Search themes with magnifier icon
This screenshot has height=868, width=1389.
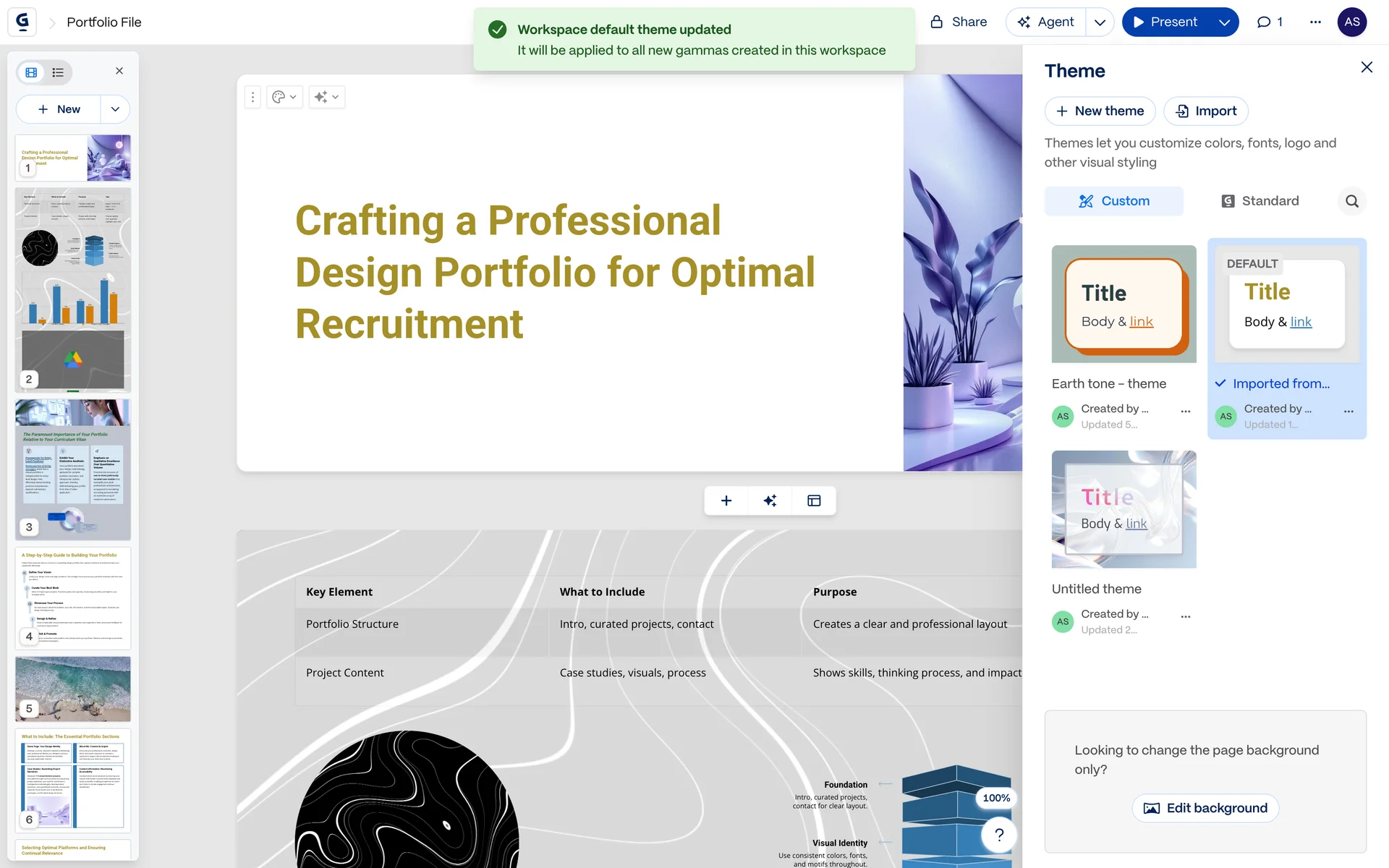tap(1351, 201)
